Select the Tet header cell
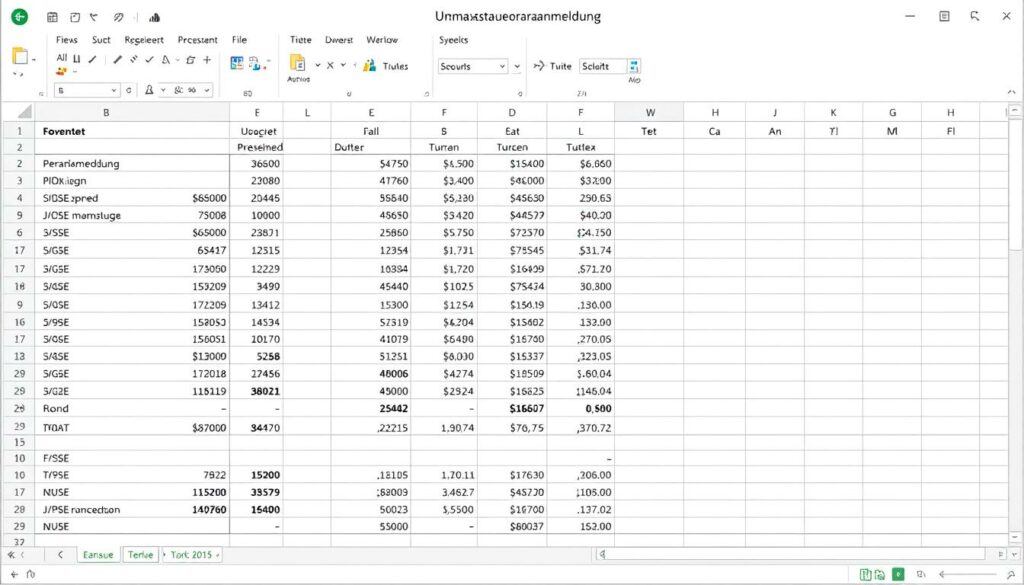The width and height of the screenshot is (1024, 585). pyautogui.click(x=649, y=131)
